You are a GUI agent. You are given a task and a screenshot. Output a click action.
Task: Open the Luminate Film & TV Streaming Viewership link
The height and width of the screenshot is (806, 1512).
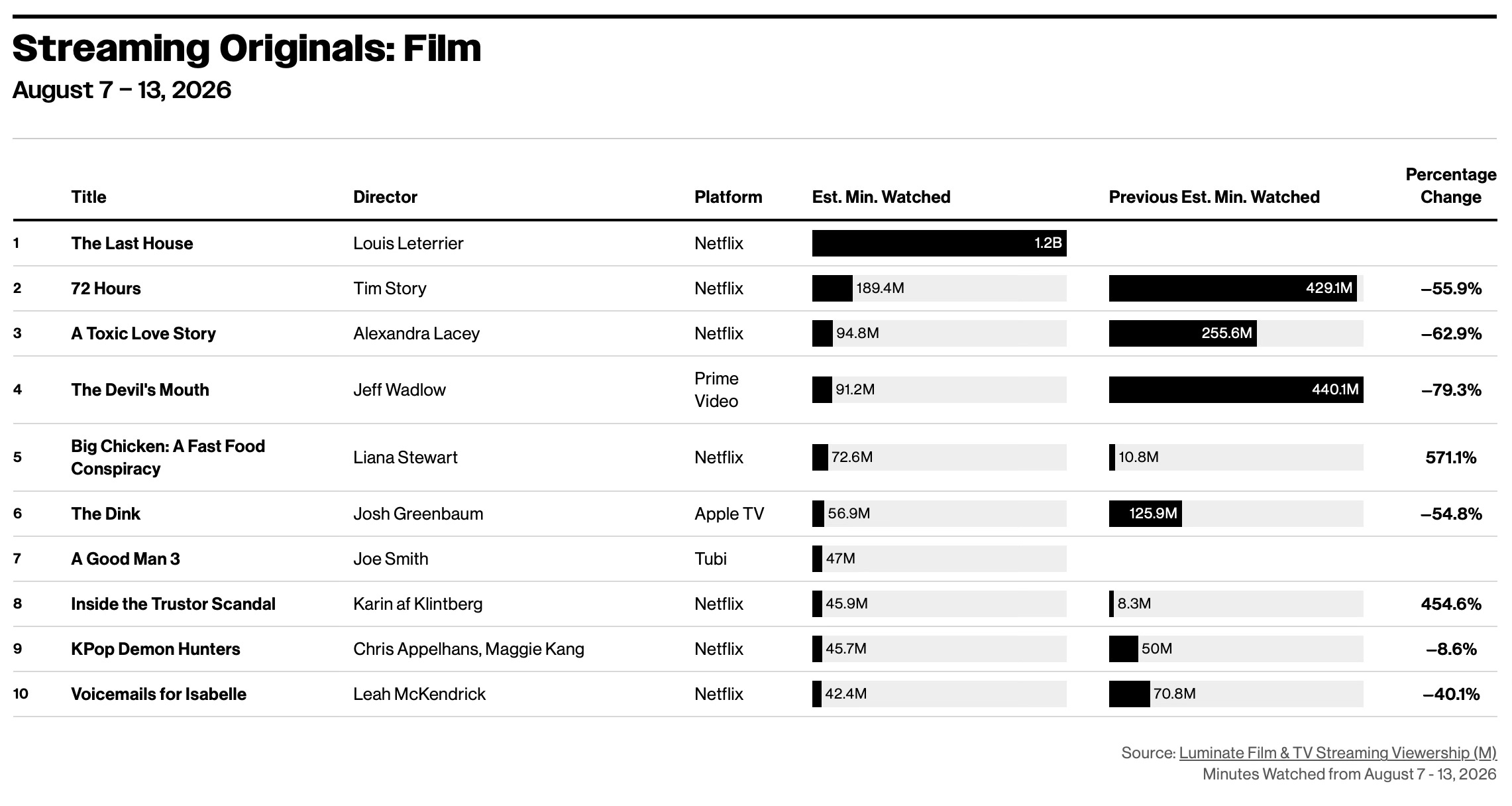tap(1337, 753)
